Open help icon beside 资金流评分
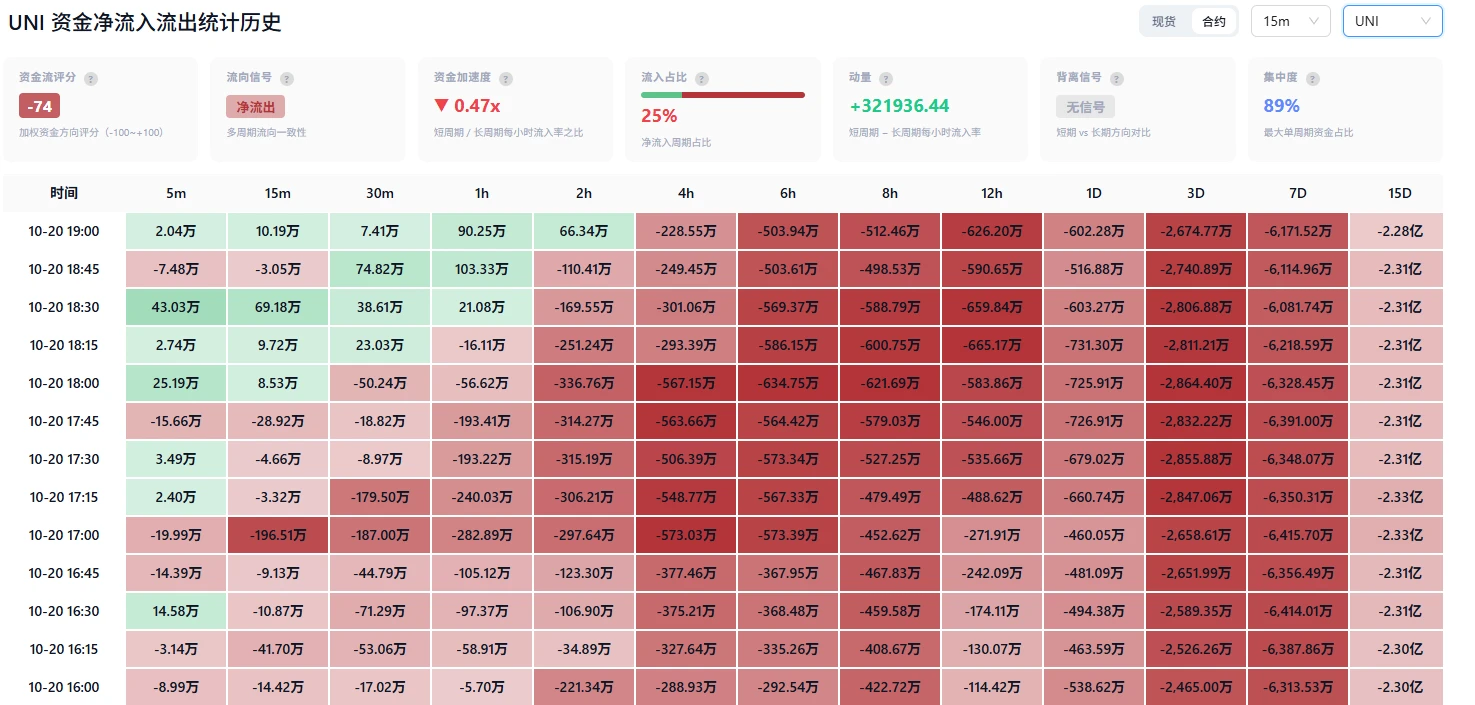 91,79
